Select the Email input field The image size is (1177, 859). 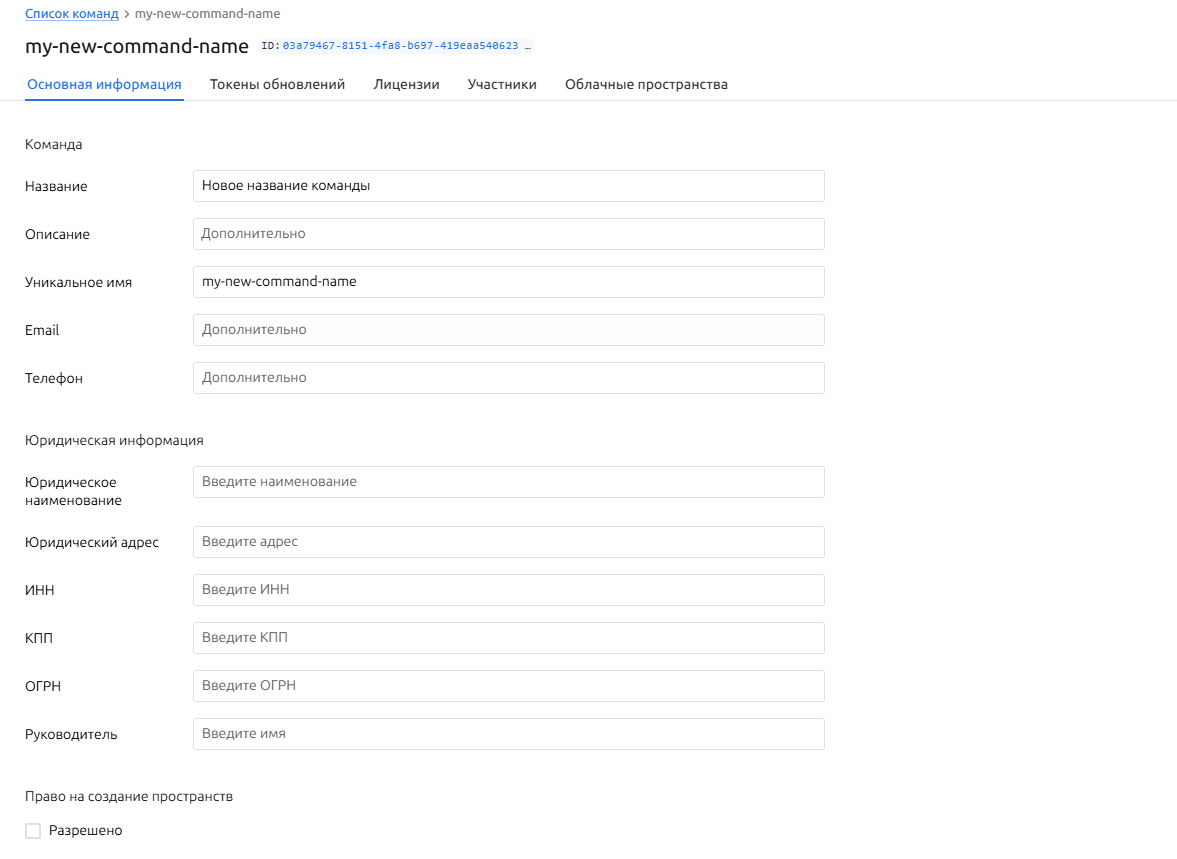[x=508, y=330]
